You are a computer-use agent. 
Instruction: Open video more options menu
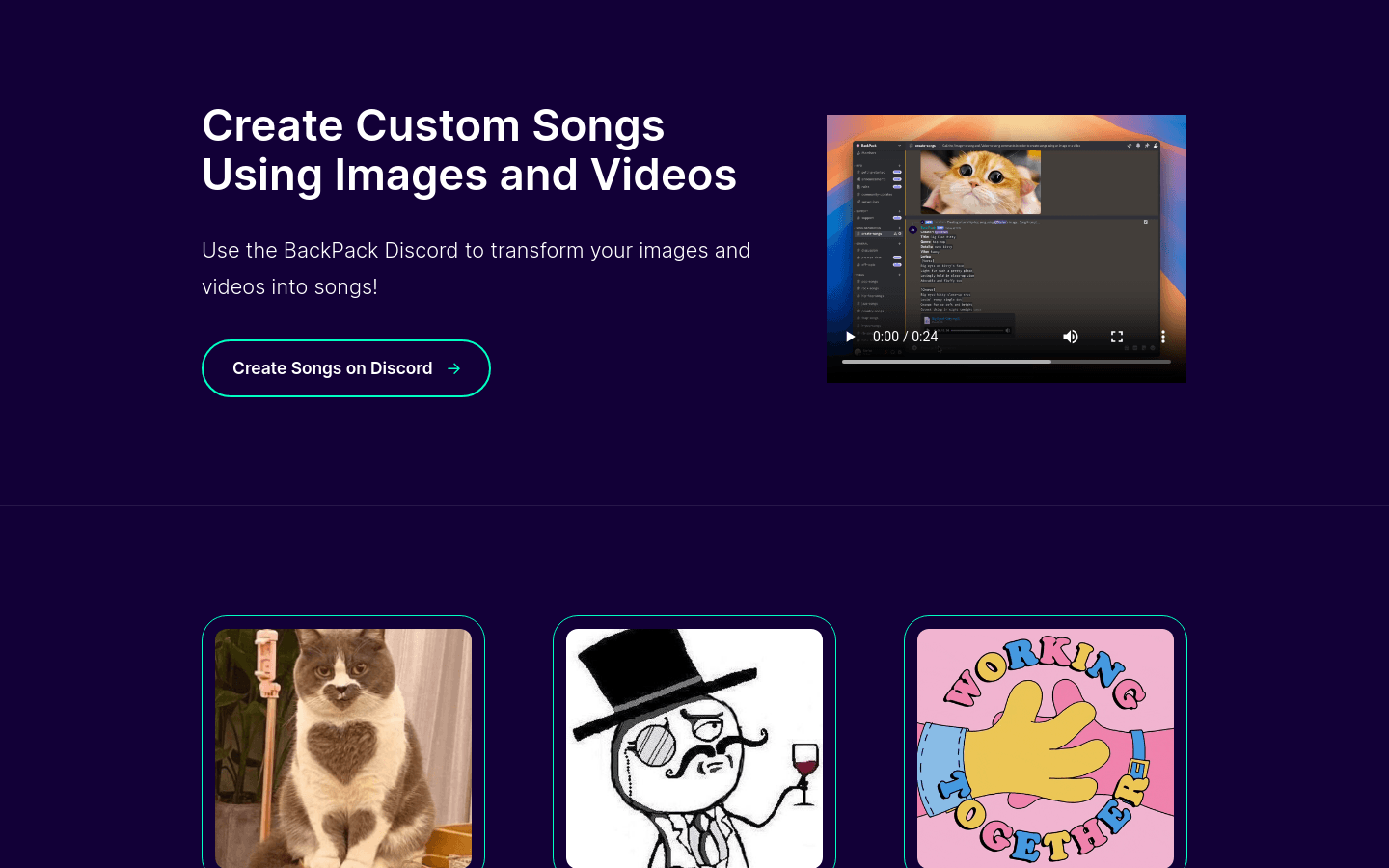pyautogui.click(x=1163, y=337)
